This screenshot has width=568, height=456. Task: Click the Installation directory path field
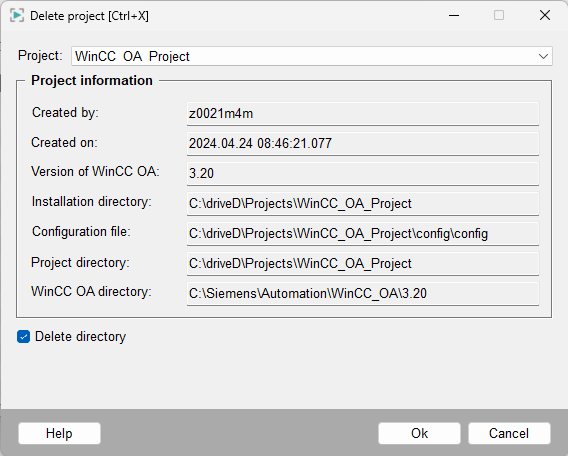tap(363, 204)
